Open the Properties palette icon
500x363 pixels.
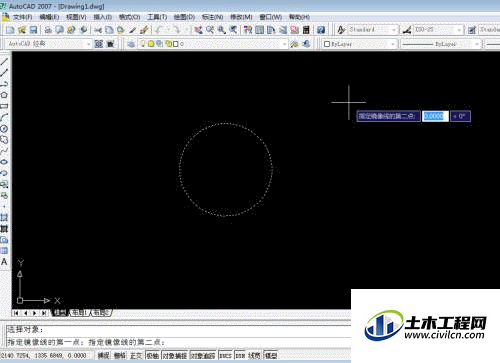coord(248,30)
